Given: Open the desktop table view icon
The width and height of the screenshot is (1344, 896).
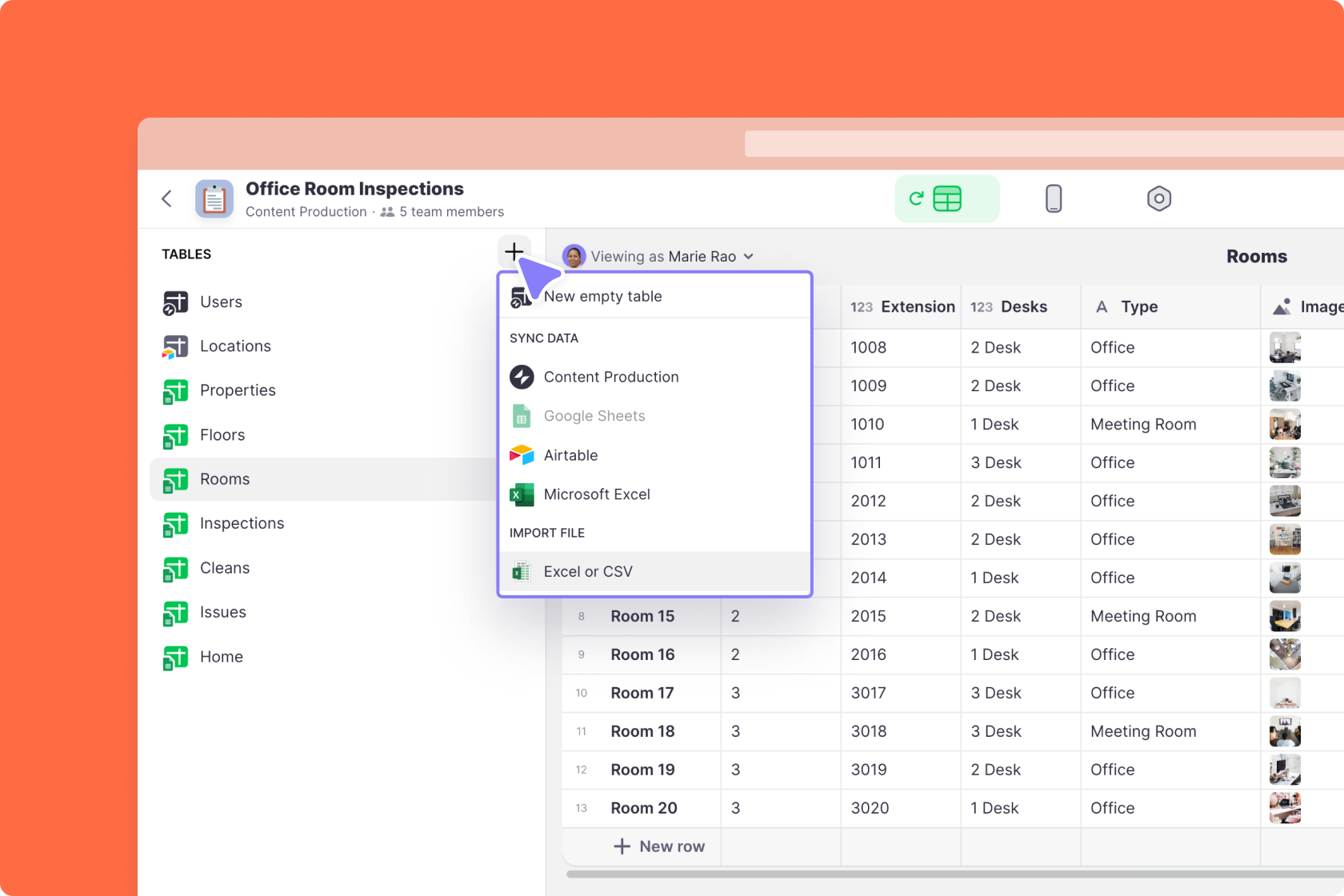Looking at the screenshot, I should click(x=947, y=198).
